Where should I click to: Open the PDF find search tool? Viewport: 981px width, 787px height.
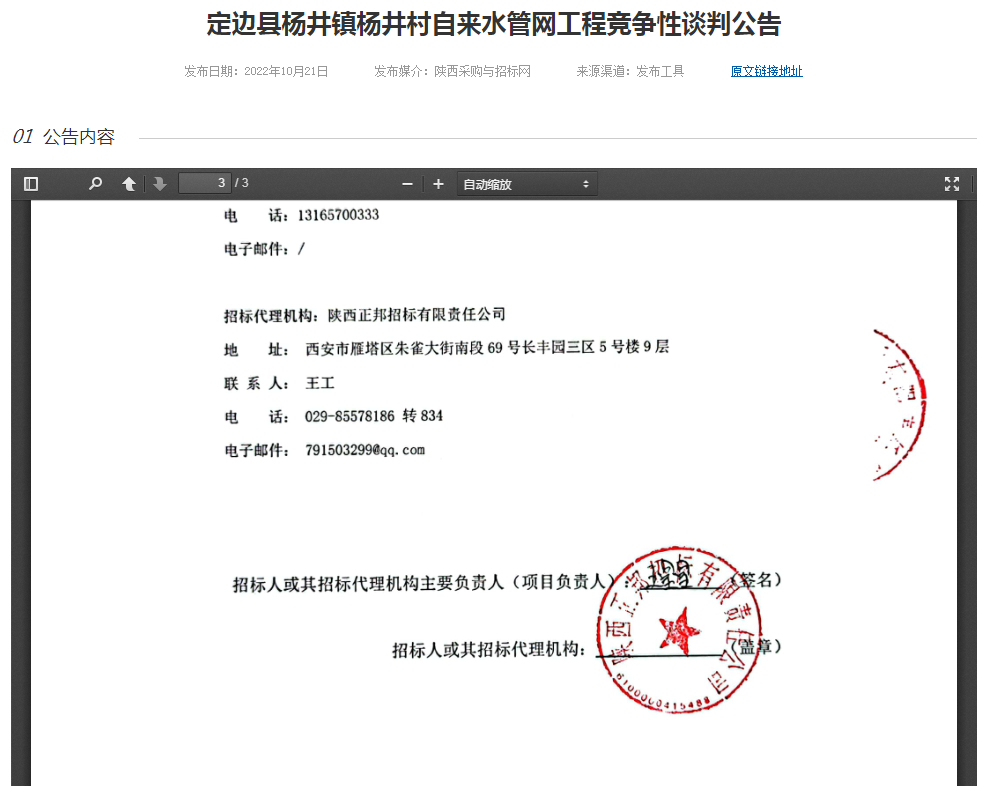[x=95, y=184]
